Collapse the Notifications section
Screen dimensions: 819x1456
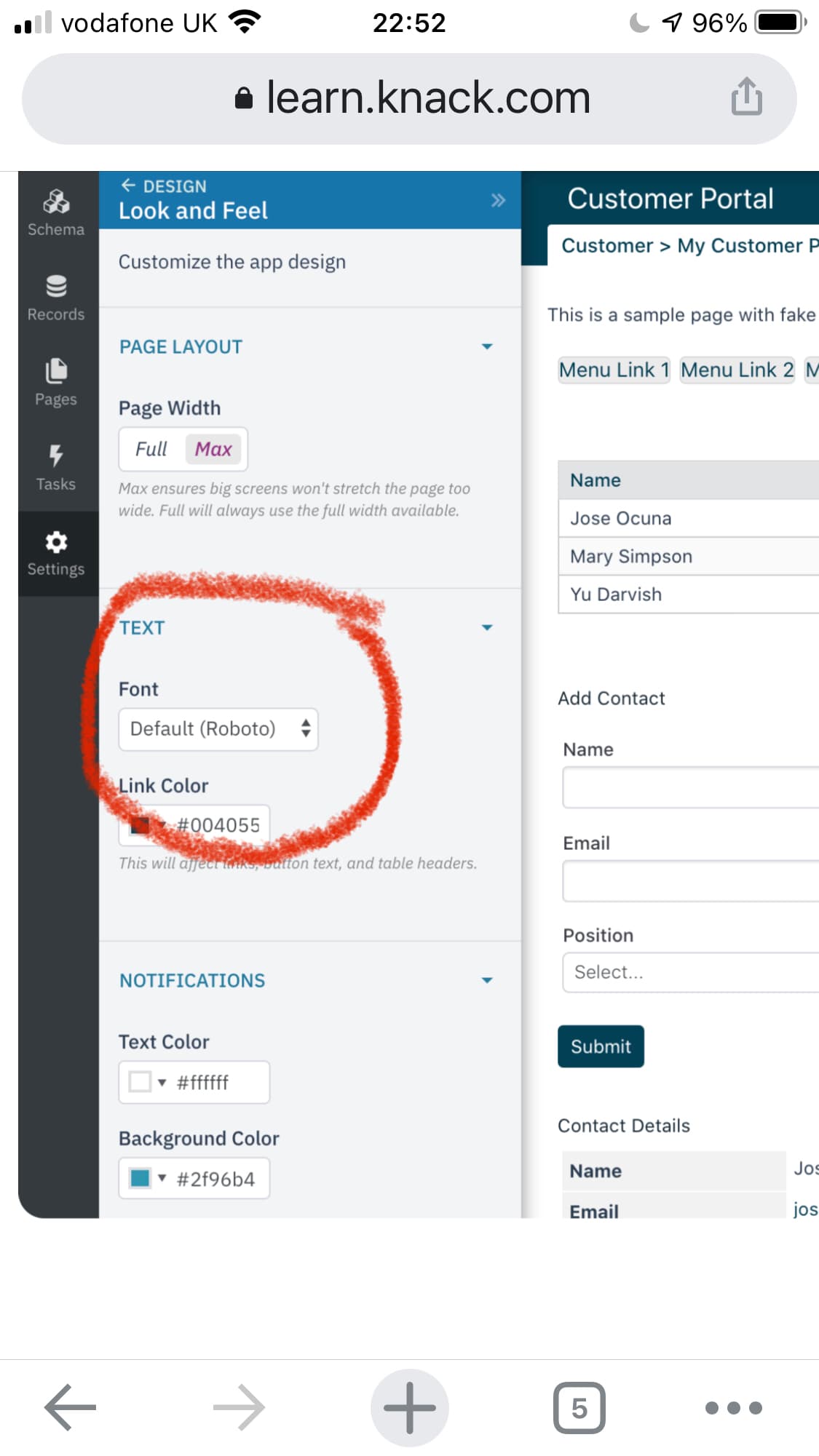pyautogui.click(x=487, y=980)
